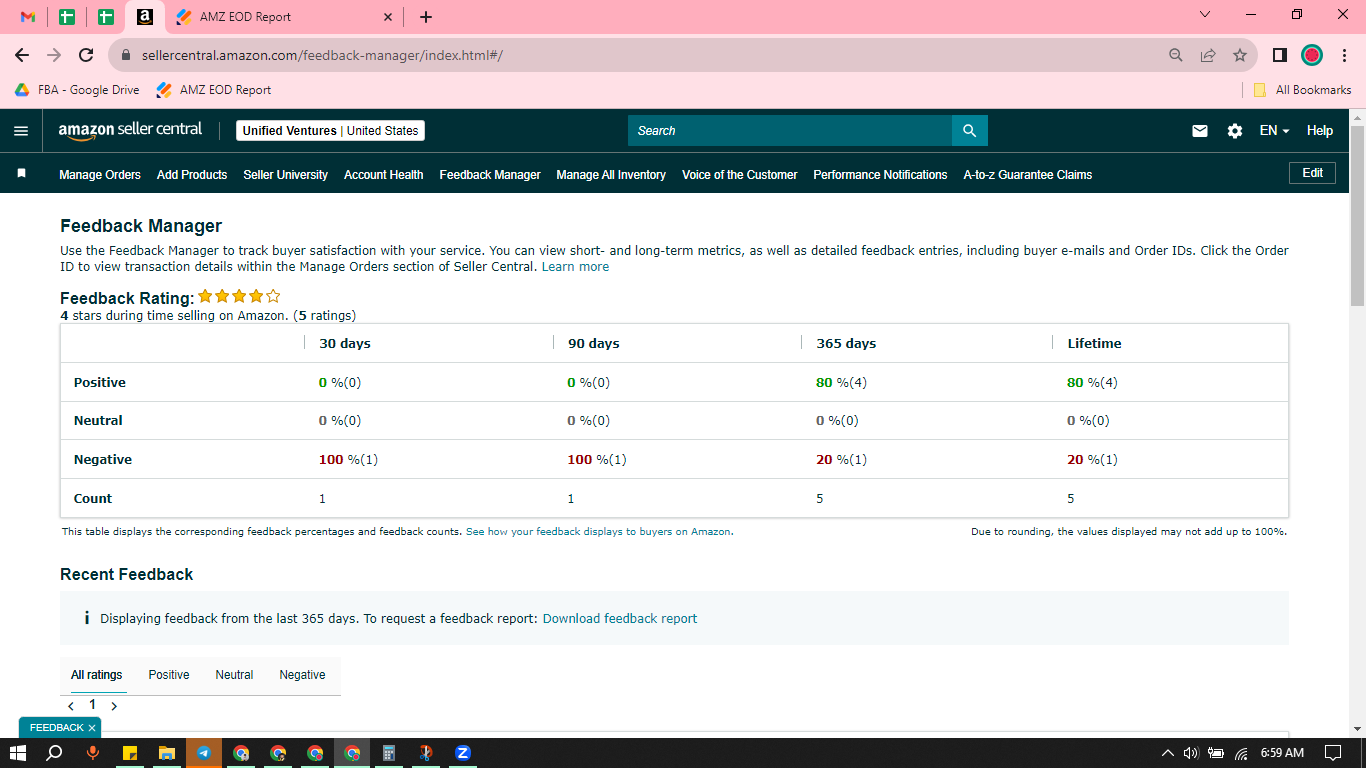Select the All ratings tab
Viewport: 1366px width, 768px height.
click(x=97, y=675)
